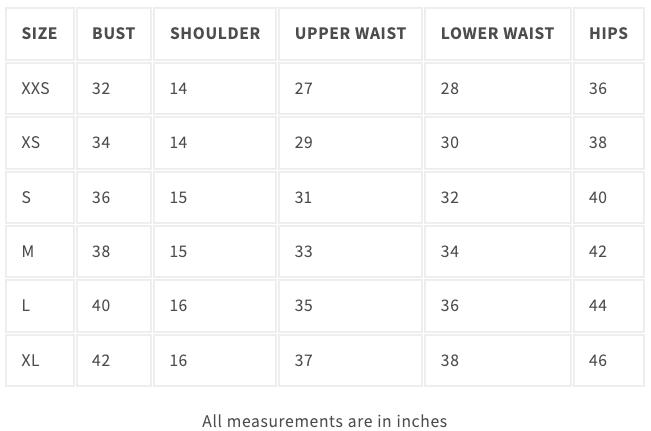Click the SIZE column header

click(39, 33)
